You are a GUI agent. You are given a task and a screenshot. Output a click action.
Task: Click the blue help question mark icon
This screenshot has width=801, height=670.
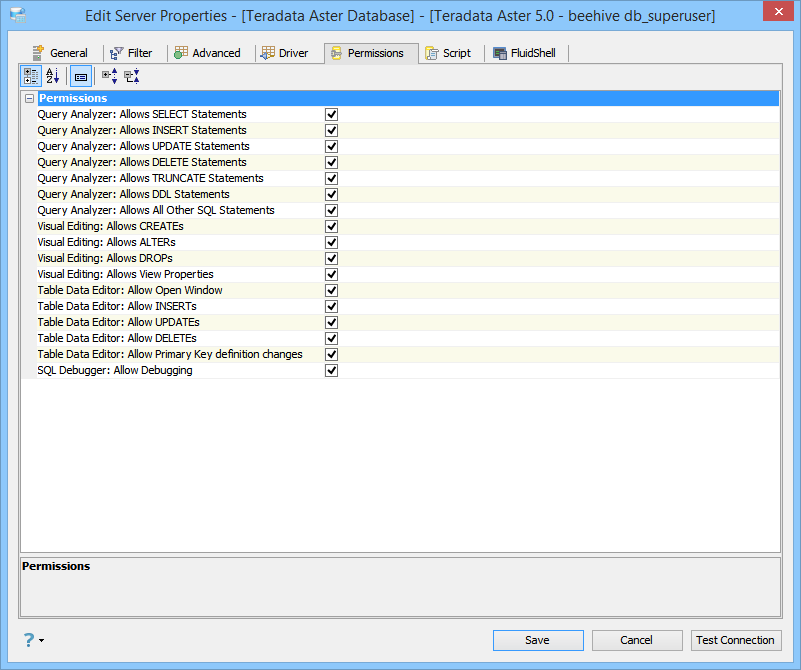click(29, 640)
